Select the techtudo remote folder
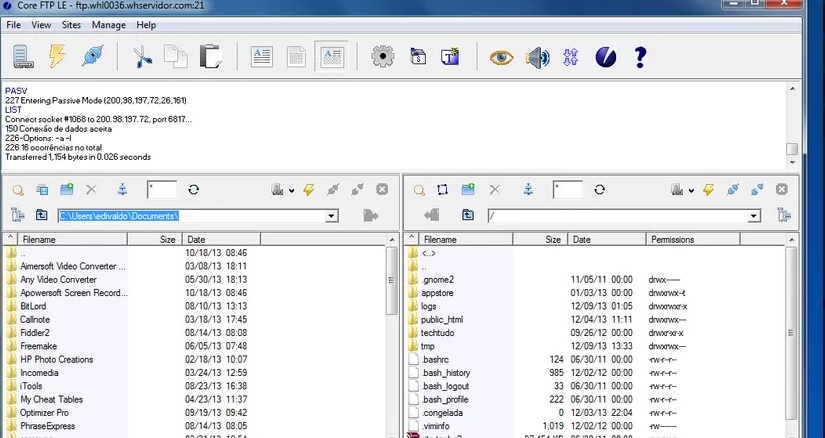Image resolution: width=825 pixels, height=438 pixels. pos(437,333)
